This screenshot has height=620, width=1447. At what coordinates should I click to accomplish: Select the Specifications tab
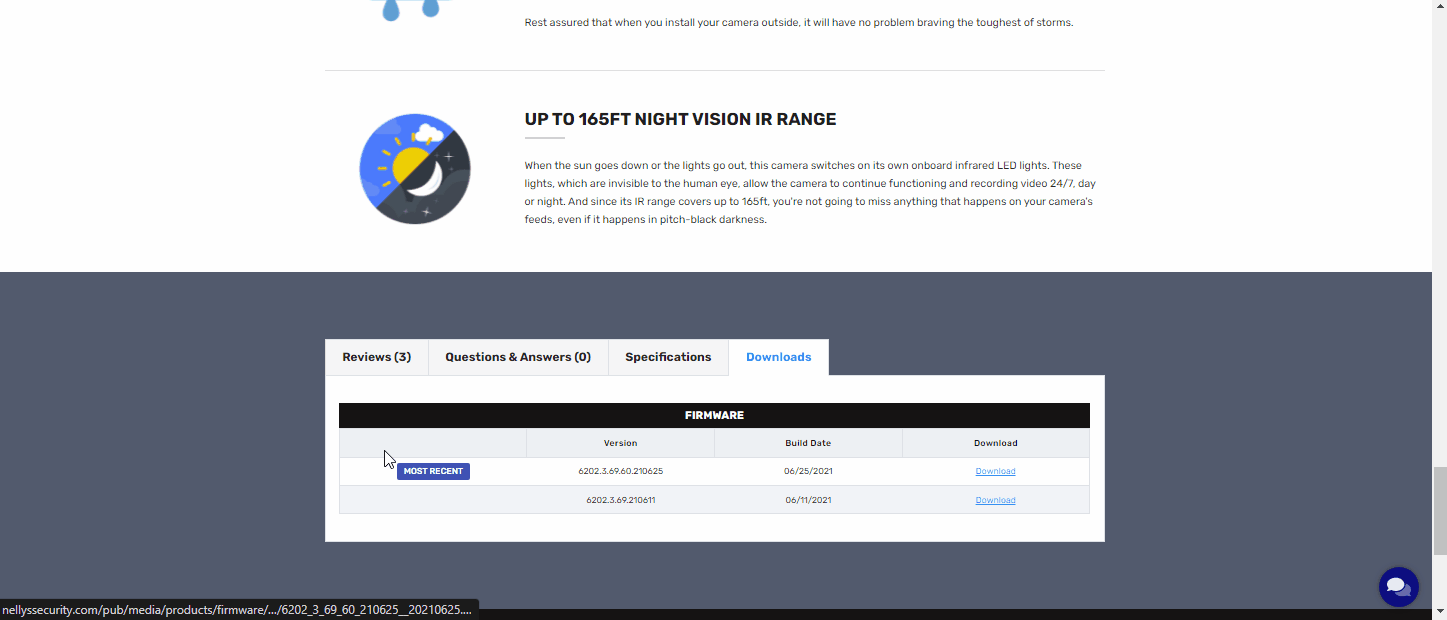[x=668, y=357]
